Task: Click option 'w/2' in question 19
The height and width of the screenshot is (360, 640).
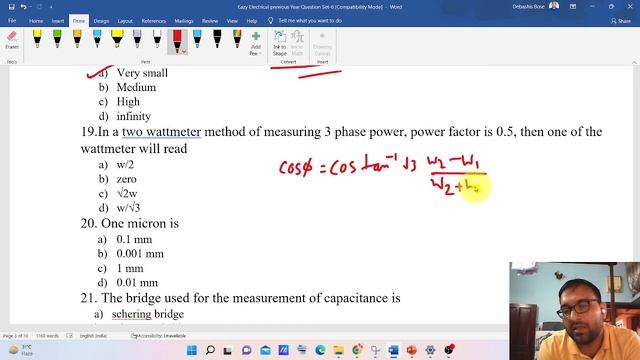Action: coord(125,164)
